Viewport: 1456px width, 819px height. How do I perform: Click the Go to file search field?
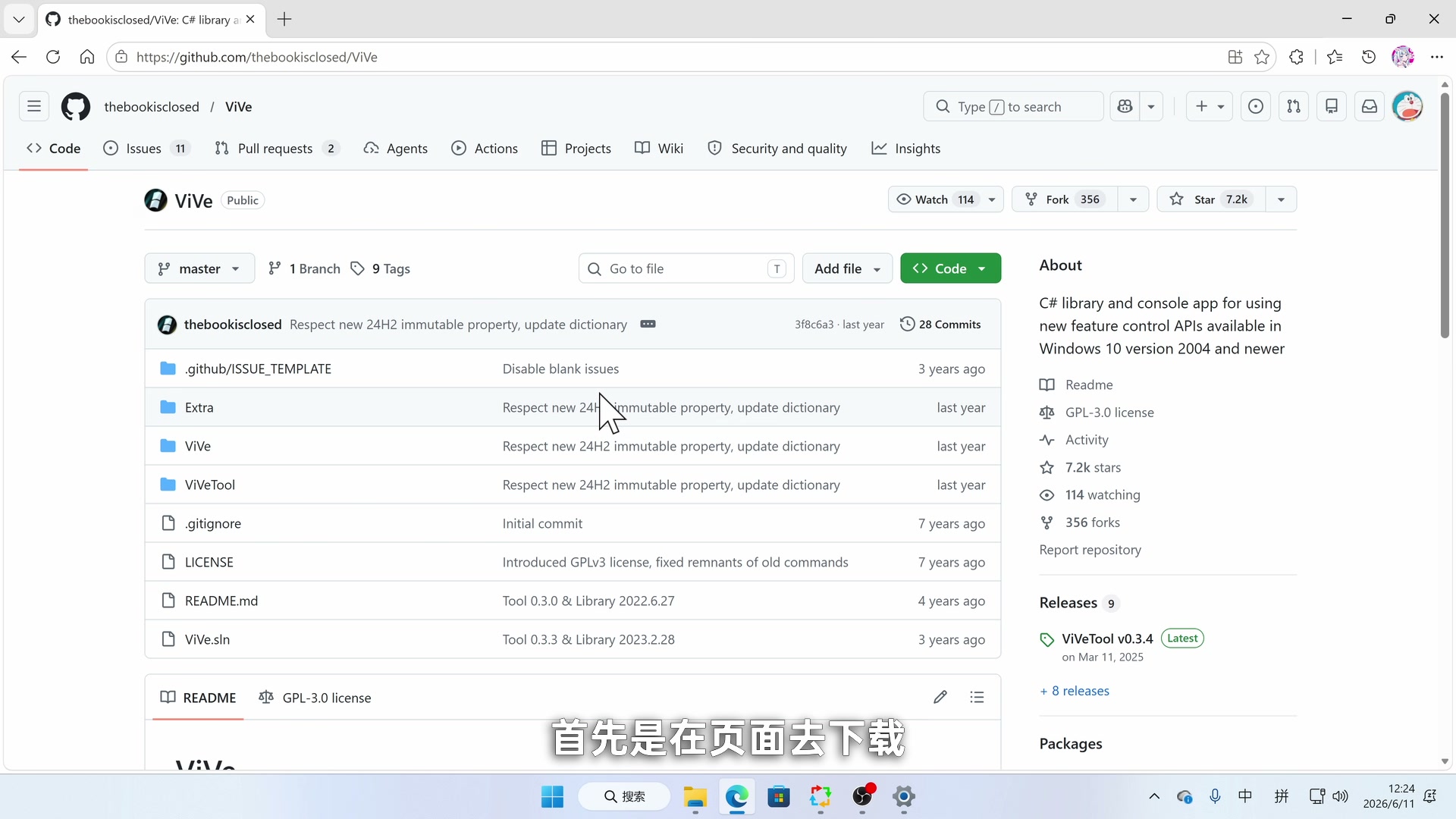click(686, 268)
